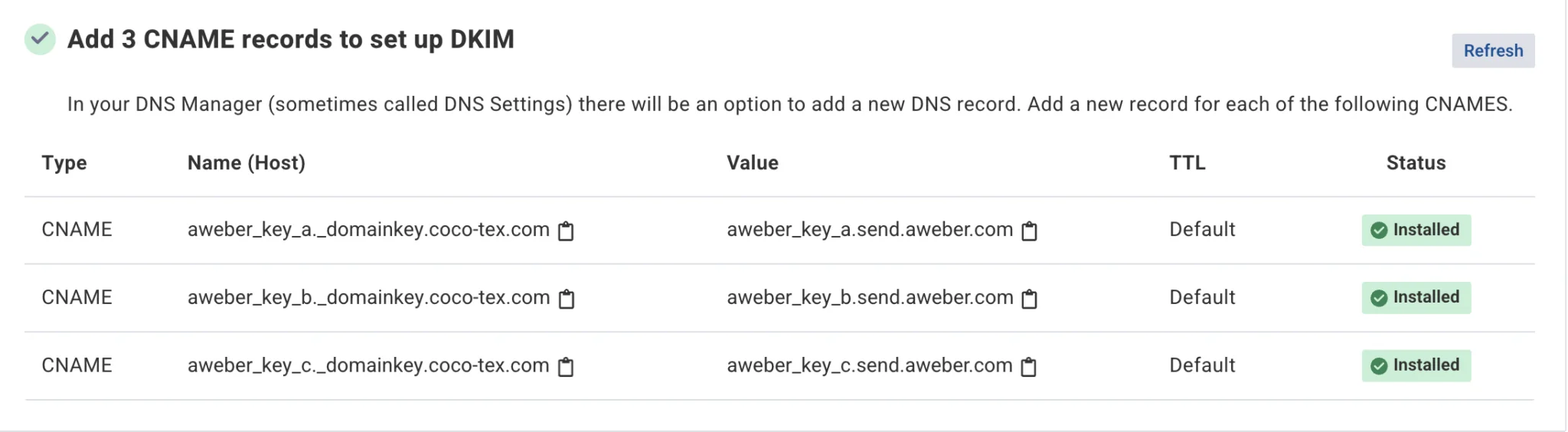Screen dimensions: 1568x432
Task: Copy the aweber_key_c._domainkey host name
Action: (x=566, y=367)
